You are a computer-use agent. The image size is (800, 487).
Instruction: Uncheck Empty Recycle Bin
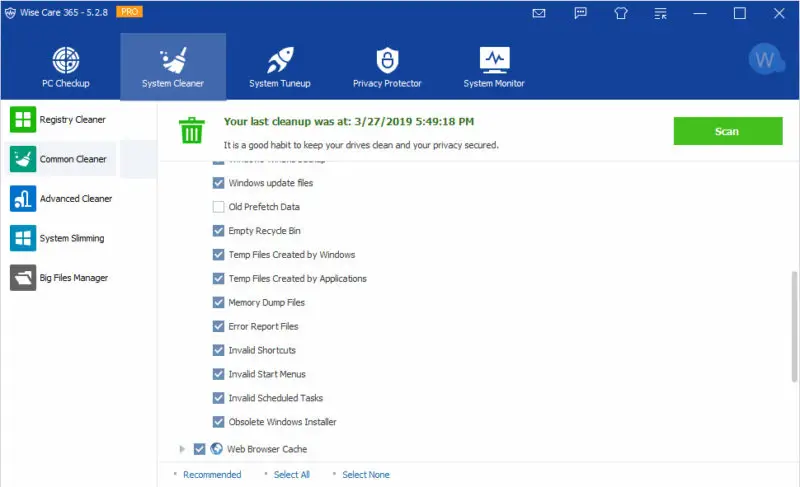pyautogui.click(x=218, y=230)
